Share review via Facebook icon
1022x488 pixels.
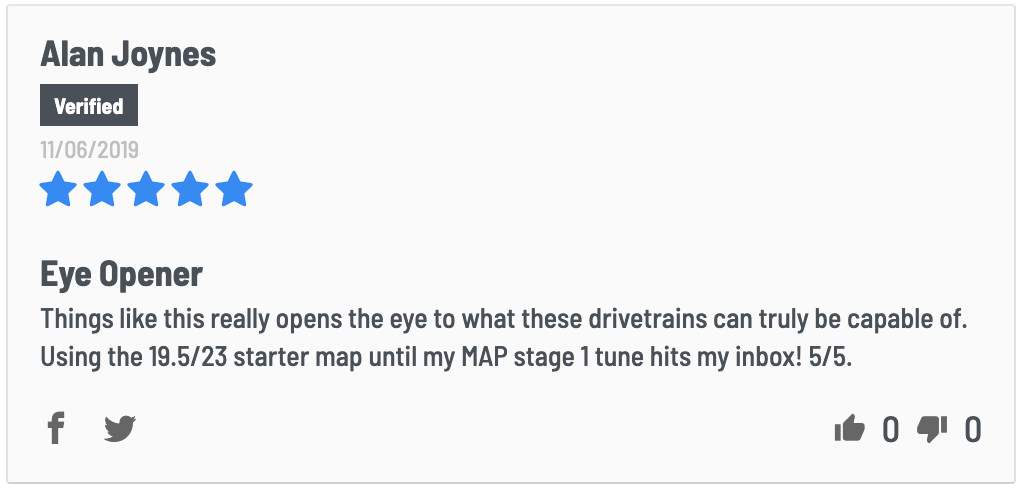(56, 429)
